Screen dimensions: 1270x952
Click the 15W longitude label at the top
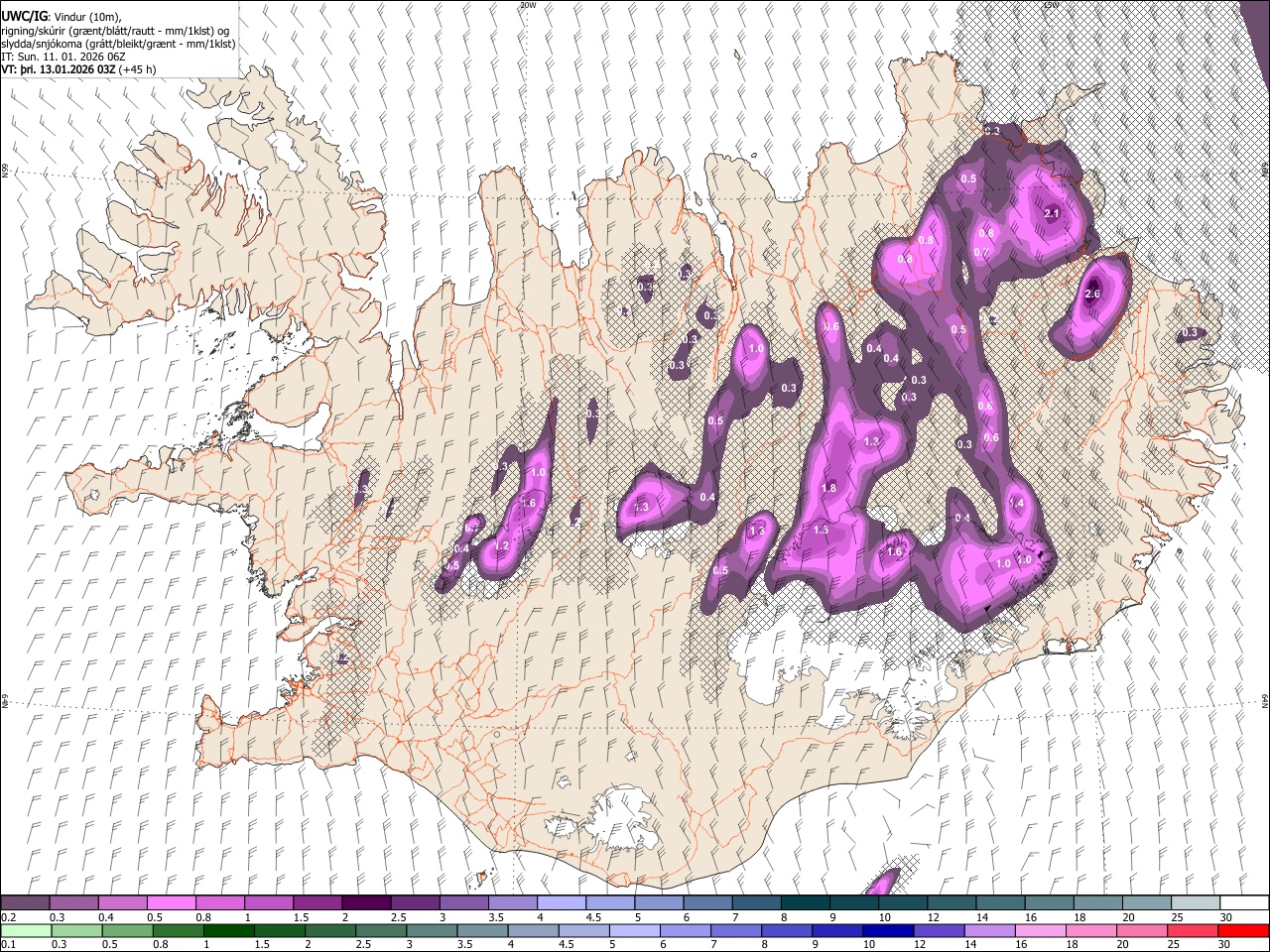pyautogui.click(x=1051, y=4)
